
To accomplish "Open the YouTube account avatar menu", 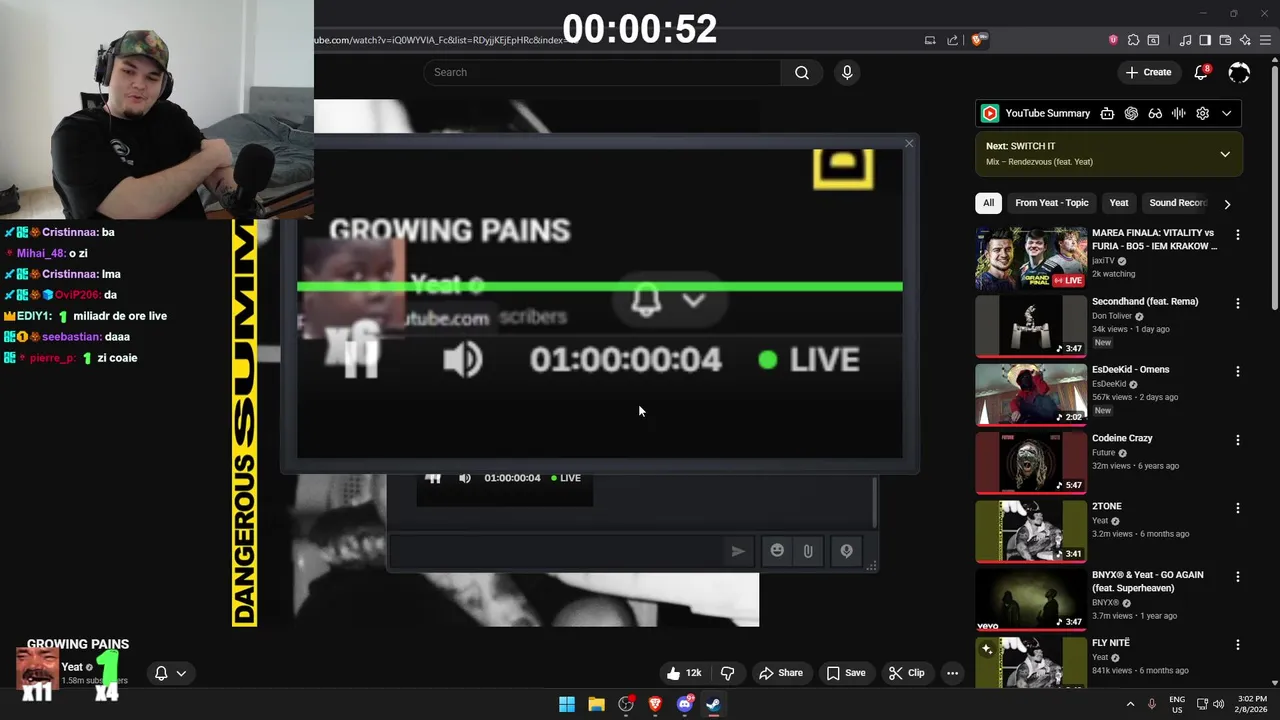I will (1239, 72).
